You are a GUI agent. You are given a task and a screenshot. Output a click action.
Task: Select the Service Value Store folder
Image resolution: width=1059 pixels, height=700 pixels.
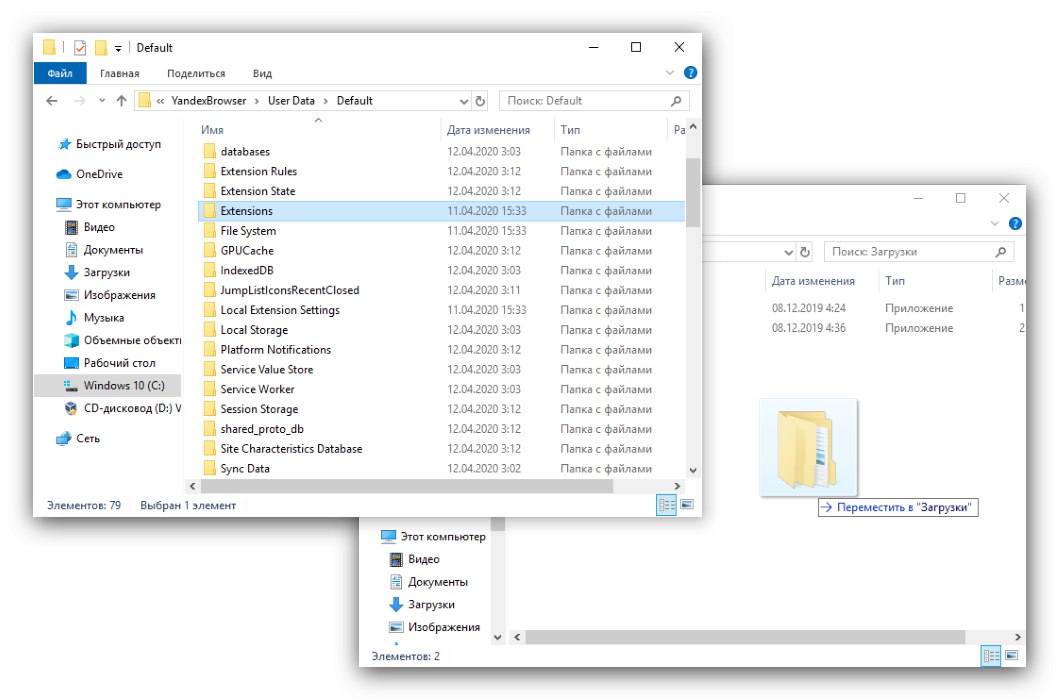[x=266, y=370]
